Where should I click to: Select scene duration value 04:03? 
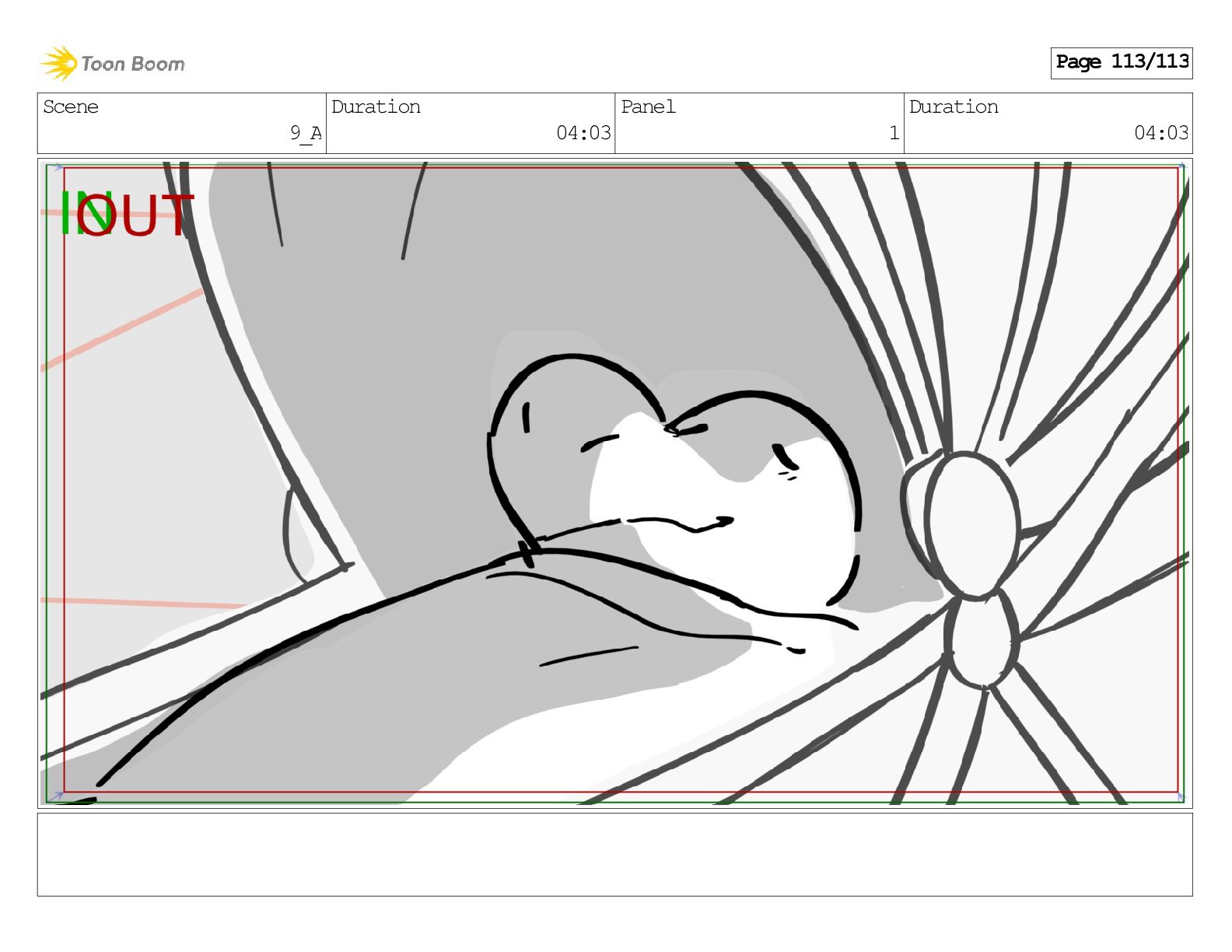[583, 133]
